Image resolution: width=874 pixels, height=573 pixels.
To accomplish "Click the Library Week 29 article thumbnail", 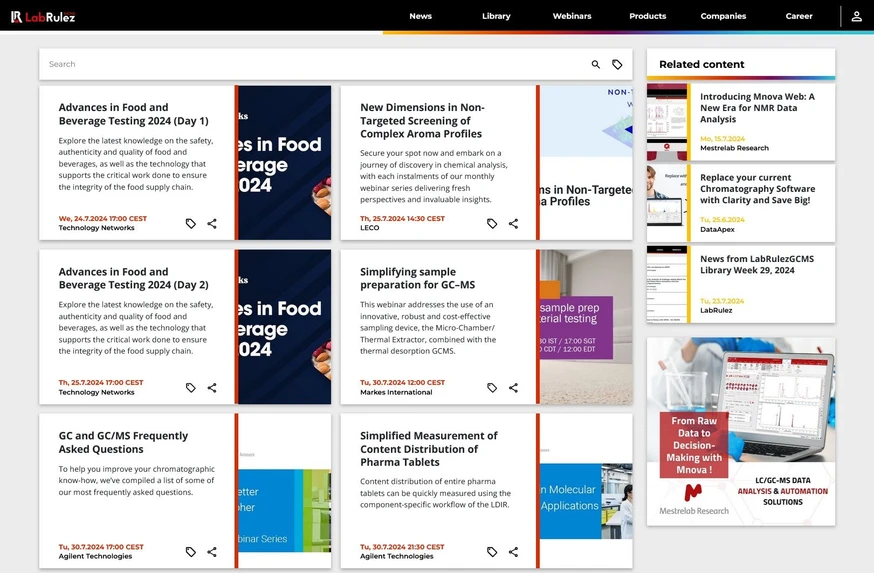I will [667, 284].
